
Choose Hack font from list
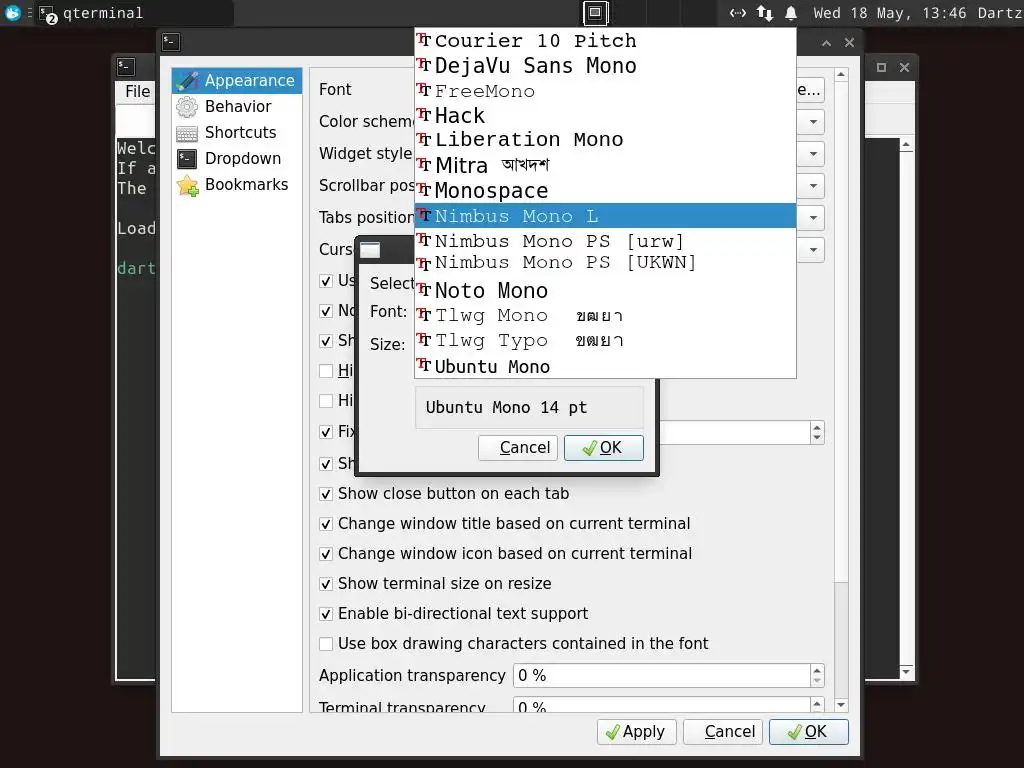605,116
